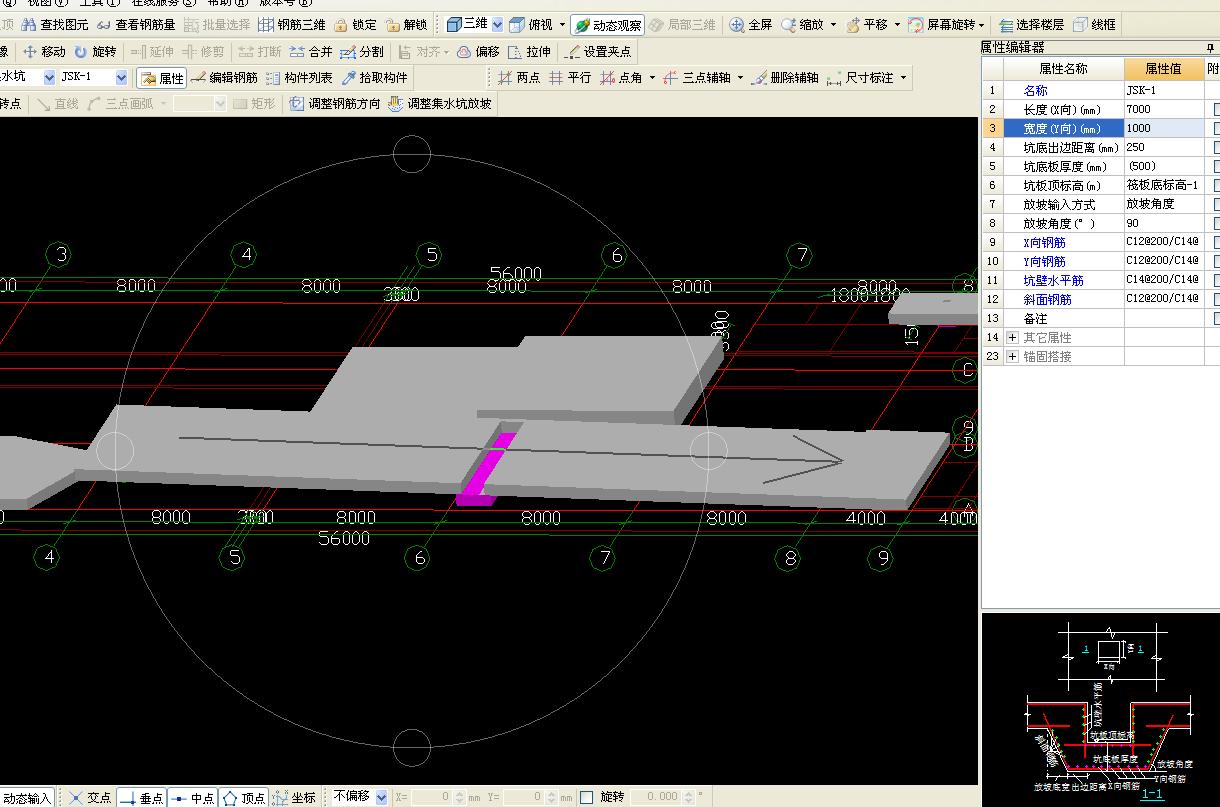Select the 移动 move tool

pyautogui.click(x=44, y=51)
